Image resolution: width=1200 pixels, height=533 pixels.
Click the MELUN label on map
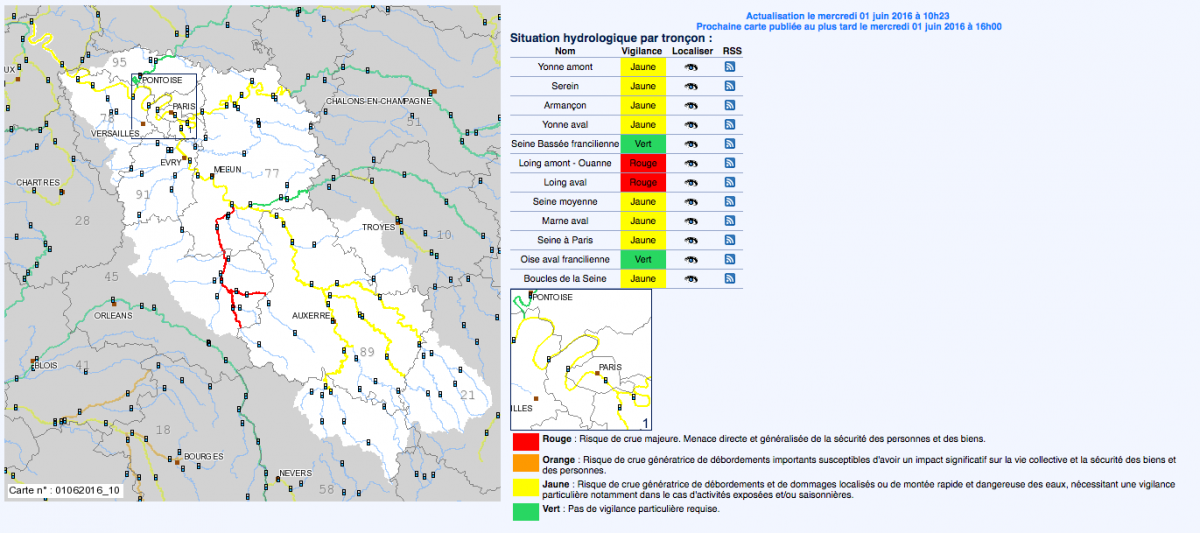(x=228, y=170)
